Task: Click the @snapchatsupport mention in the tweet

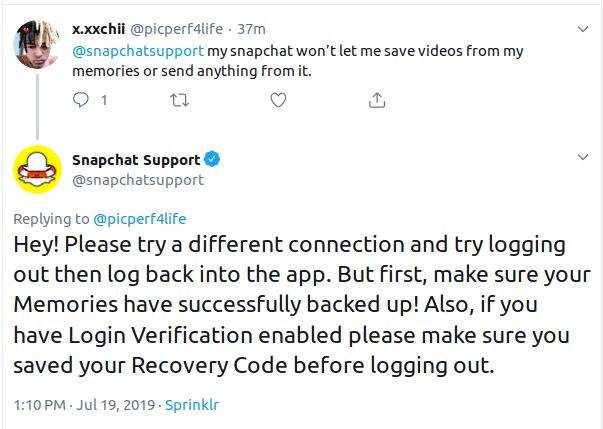Action: pos(138,51)
